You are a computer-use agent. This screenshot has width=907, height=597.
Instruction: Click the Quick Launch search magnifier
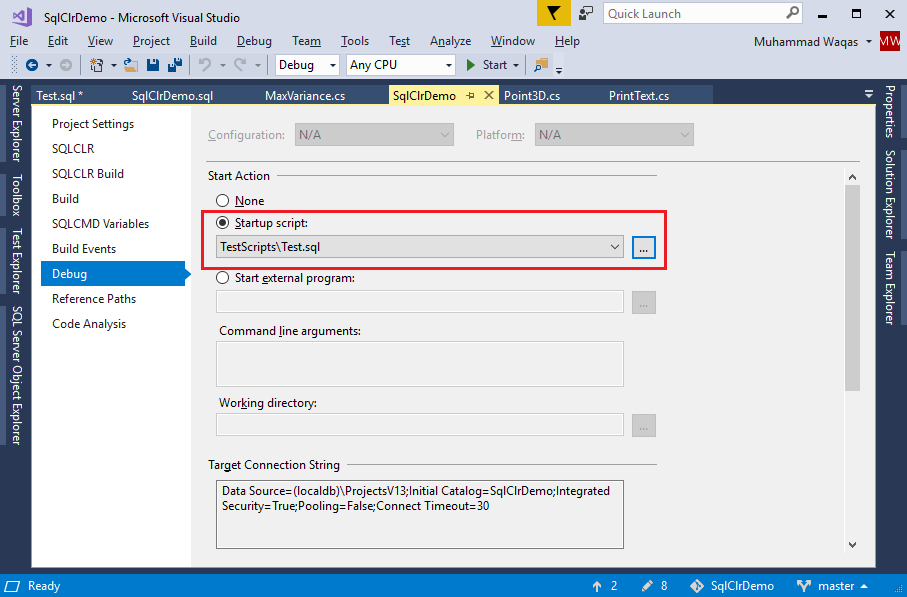coord(792,13)
